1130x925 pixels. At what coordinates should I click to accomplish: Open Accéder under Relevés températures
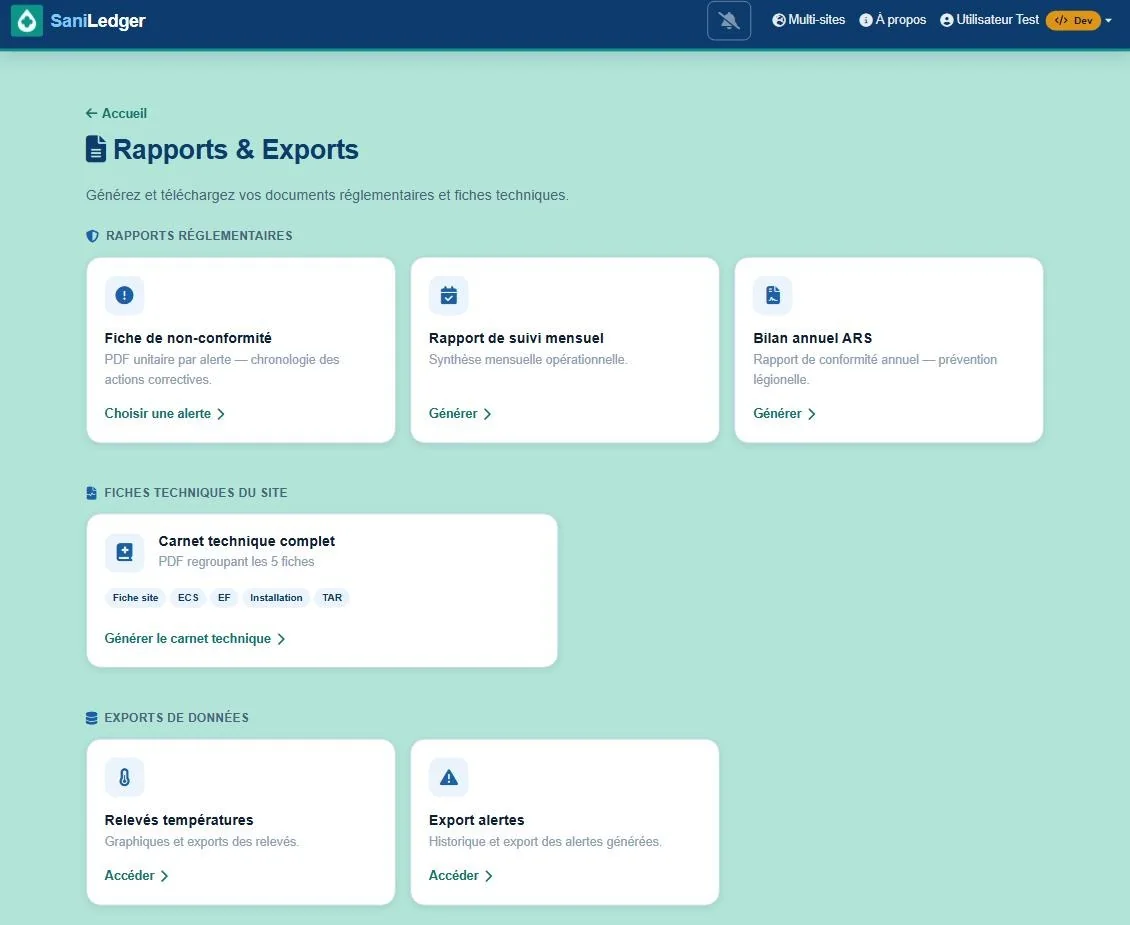136,875
